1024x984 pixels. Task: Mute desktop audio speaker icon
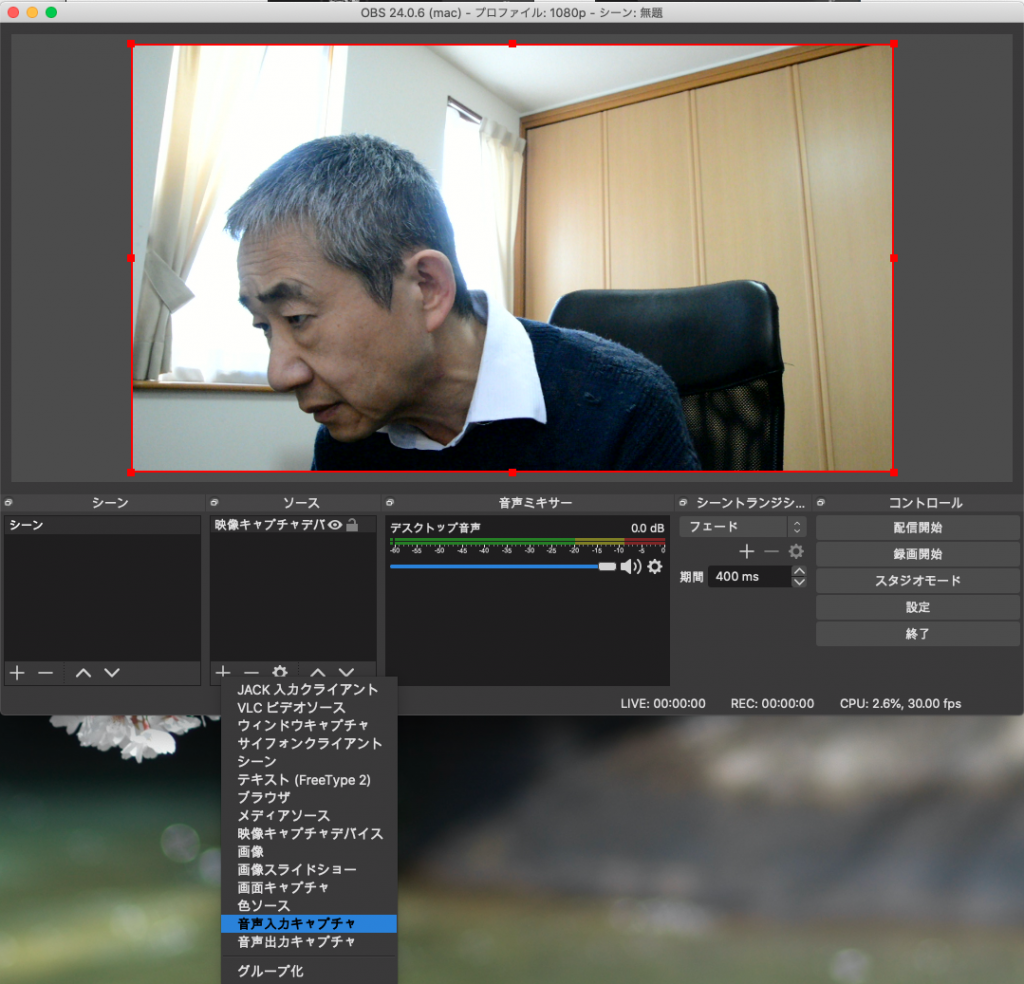[x=630, y=567]
